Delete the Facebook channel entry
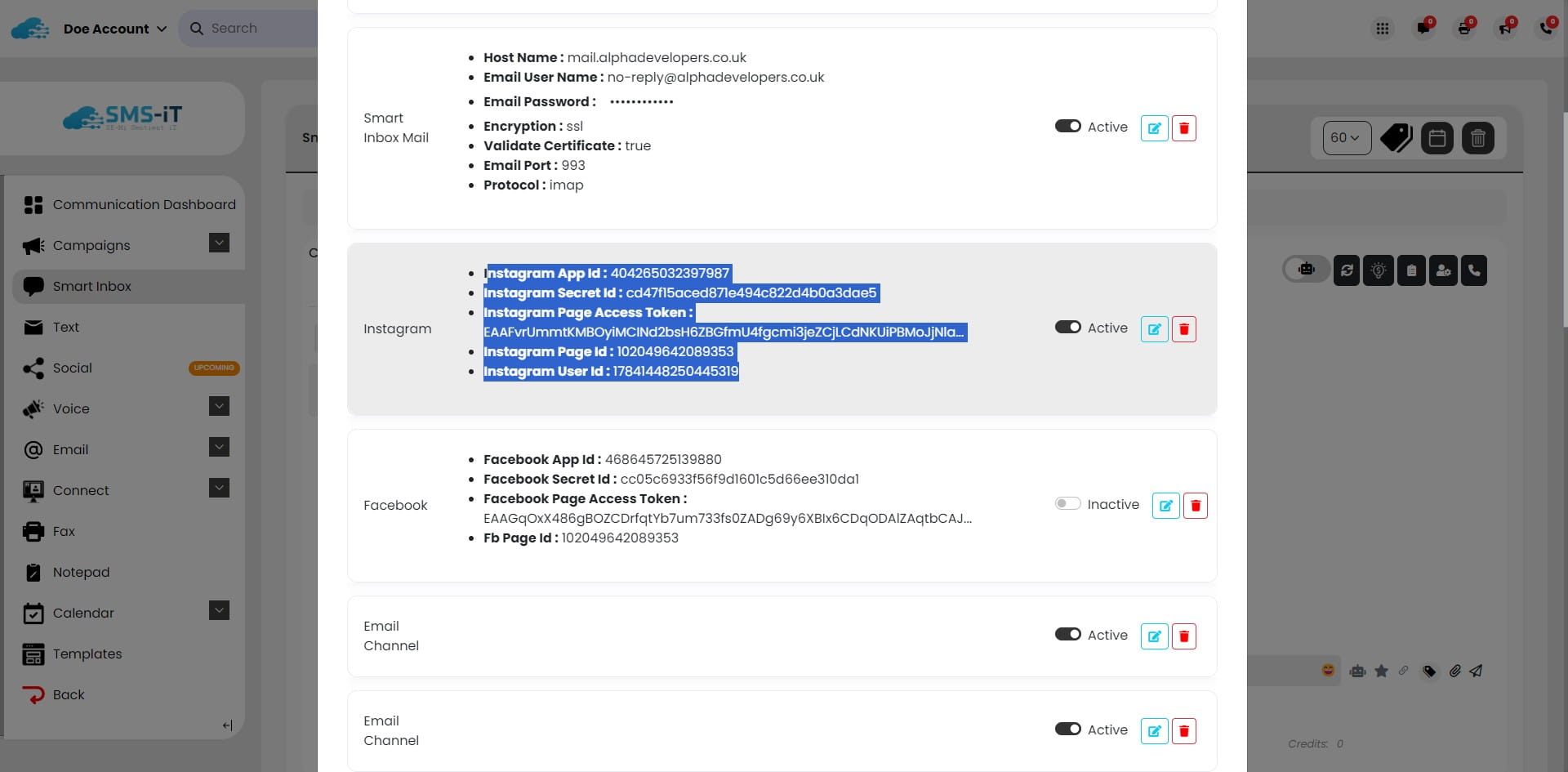Image resolution: width=1568 pixels, height=772 pixels. (x=1195, y=506)
